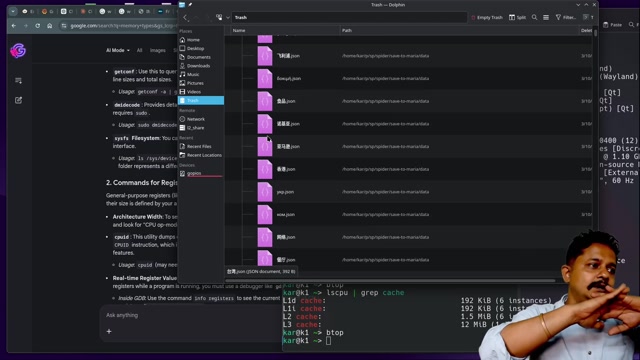
Task: Select the yкр.json file row
Action: 408,192
